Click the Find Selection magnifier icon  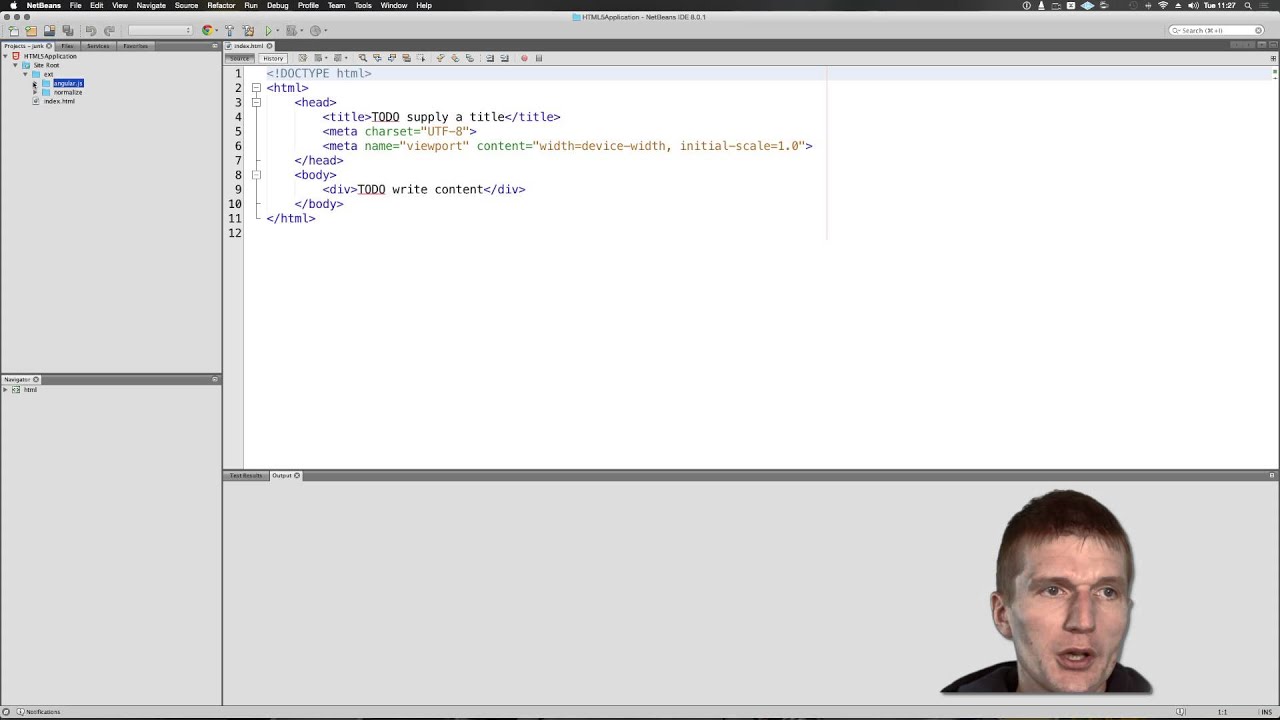(362, 58)
